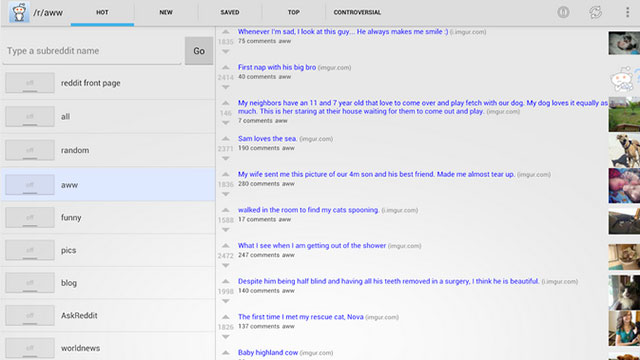Downvote the neighbors play fetch post
Viewport: 640px width, 360px height.
click(x=226, y=122)
